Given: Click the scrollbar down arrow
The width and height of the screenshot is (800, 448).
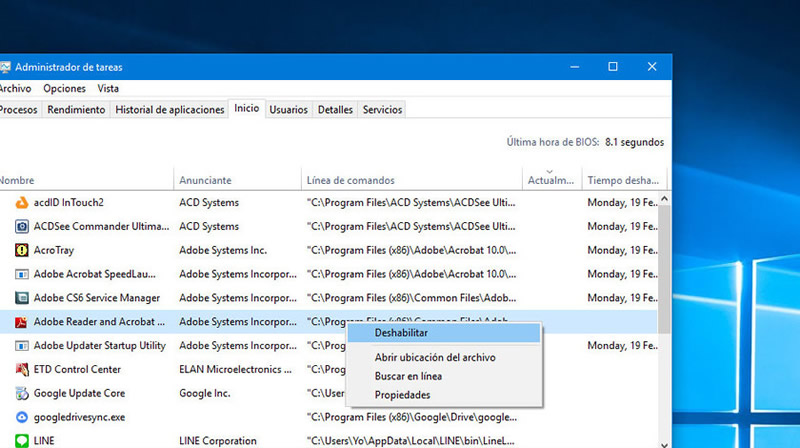Looking at the screenshot, I should click(x=664, y=444).
